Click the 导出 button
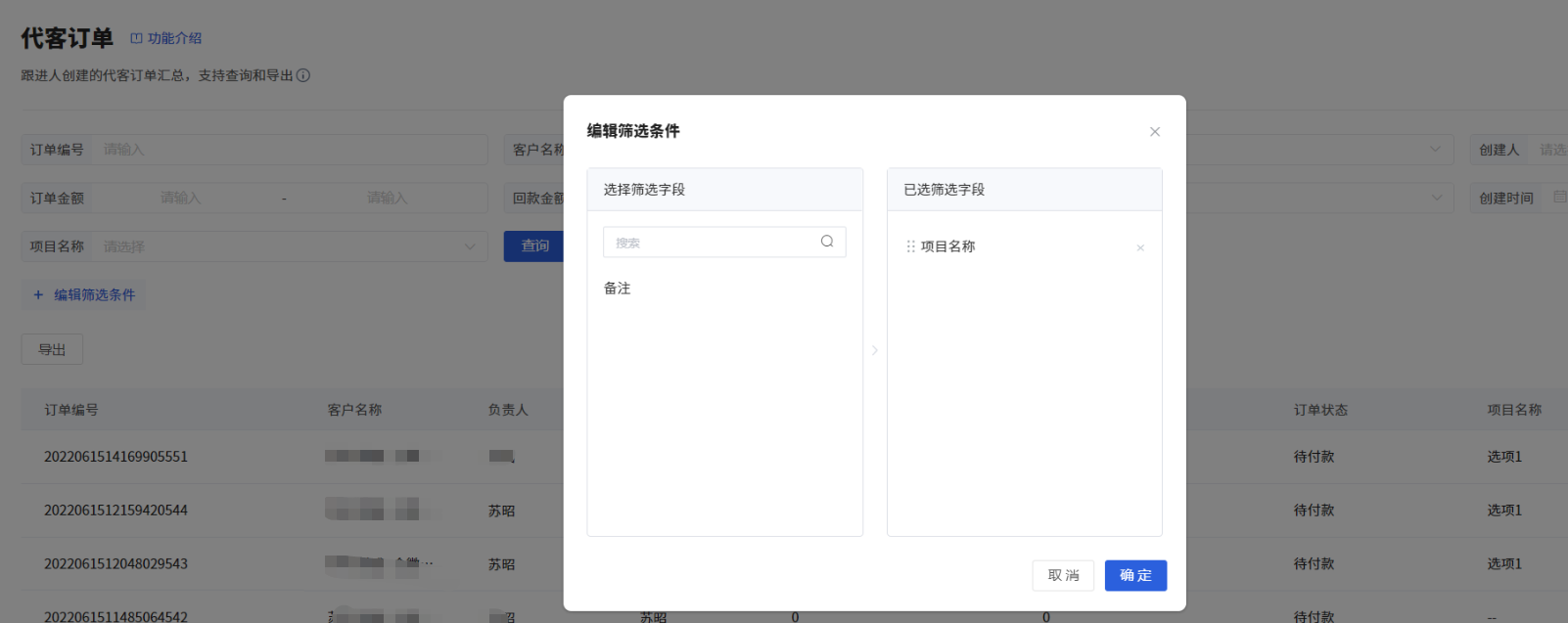The image size is (1568, 623). click(52, 349)
